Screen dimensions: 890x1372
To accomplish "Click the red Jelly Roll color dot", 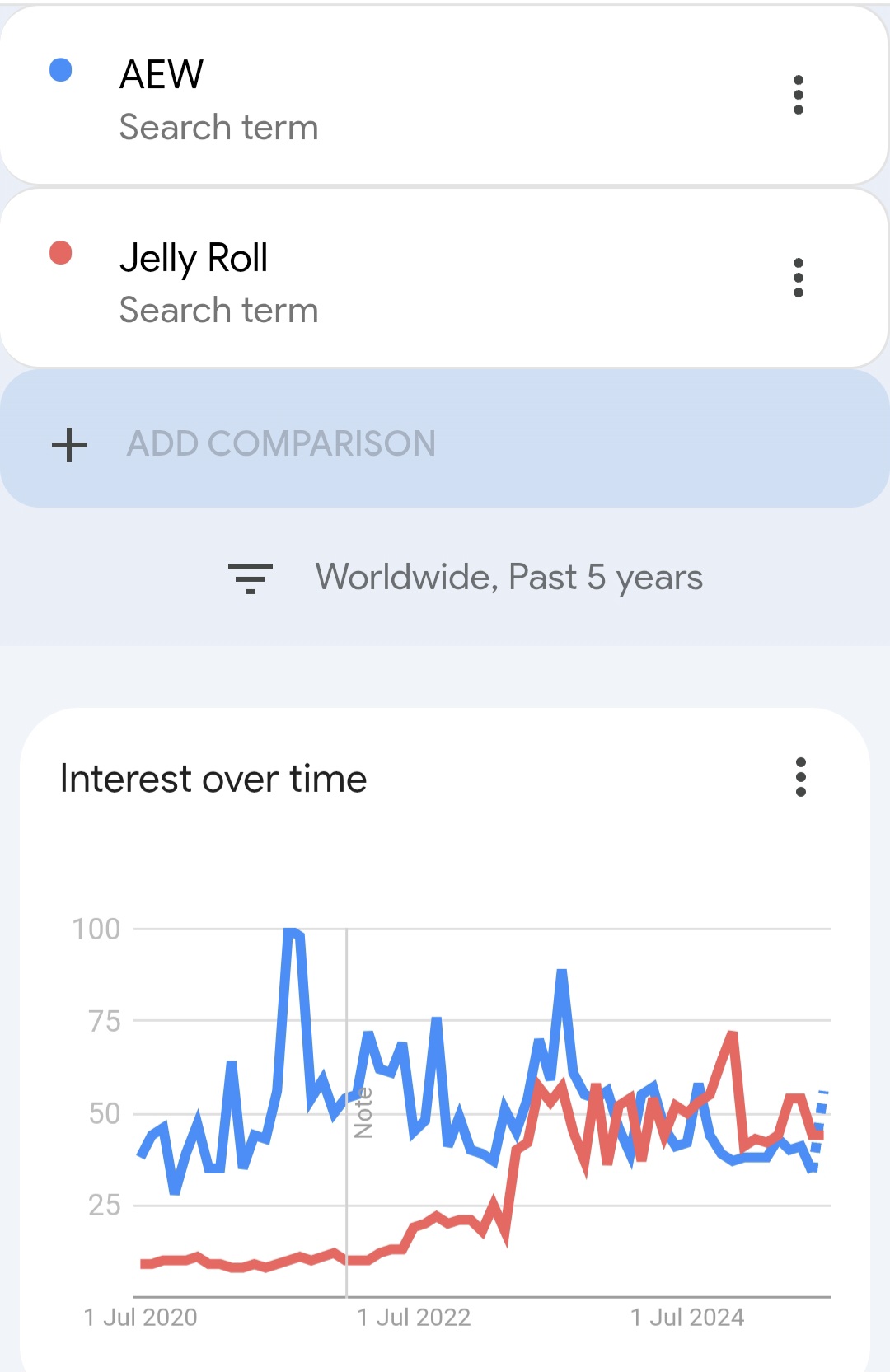I will (61, 253).
